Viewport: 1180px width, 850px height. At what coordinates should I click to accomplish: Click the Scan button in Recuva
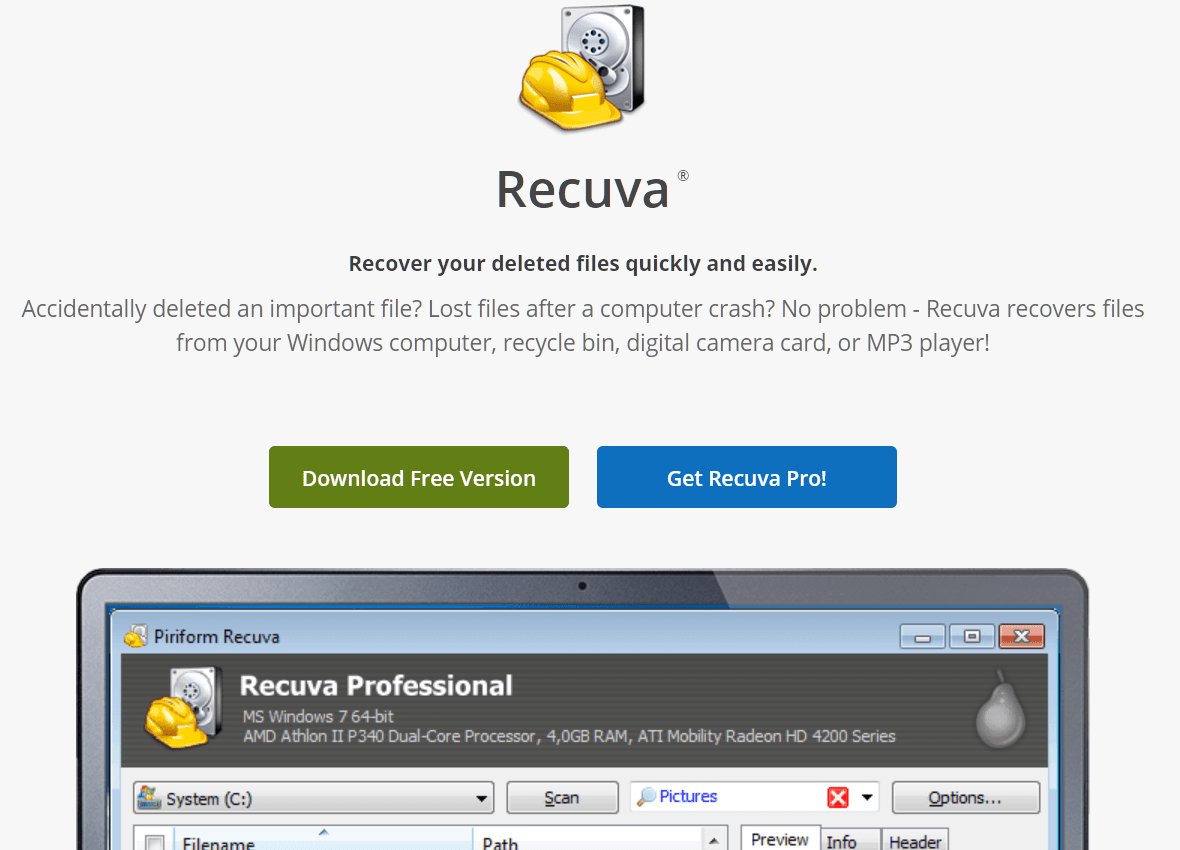(562, 797)
